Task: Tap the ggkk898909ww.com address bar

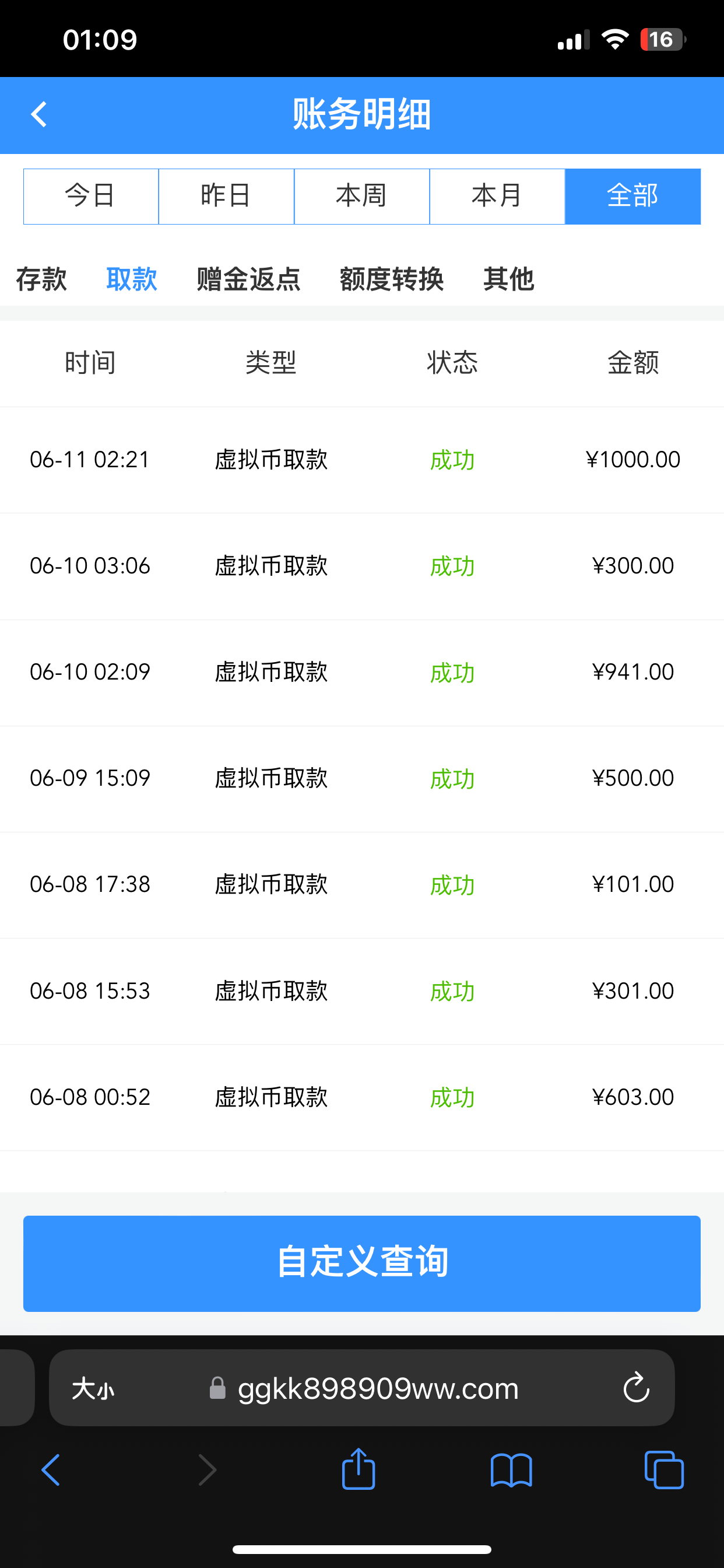Action: click(377, 1388)
